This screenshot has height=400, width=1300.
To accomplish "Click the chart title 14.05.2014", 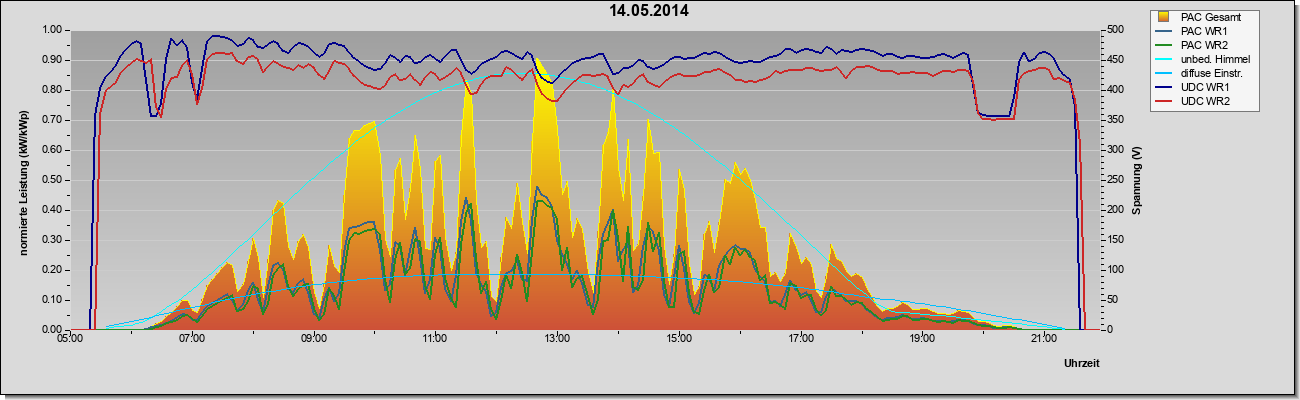I will pos(649,11).
